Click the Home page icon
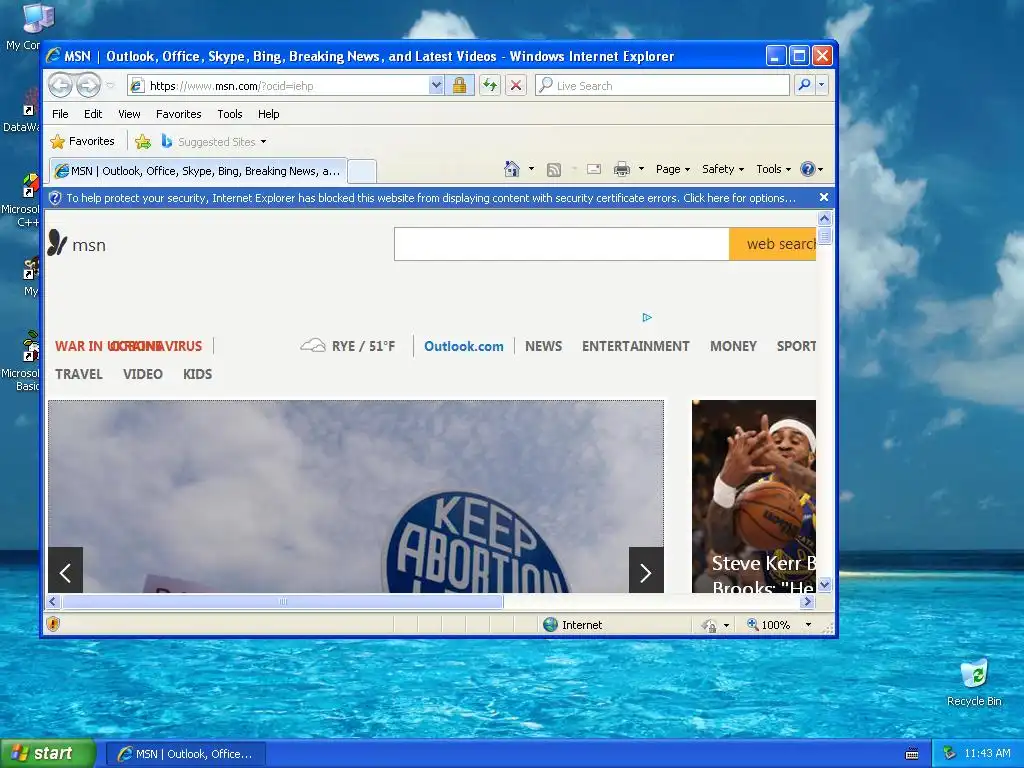Image resolution: width=1024 pixels, height=768 pixels. 511,169
